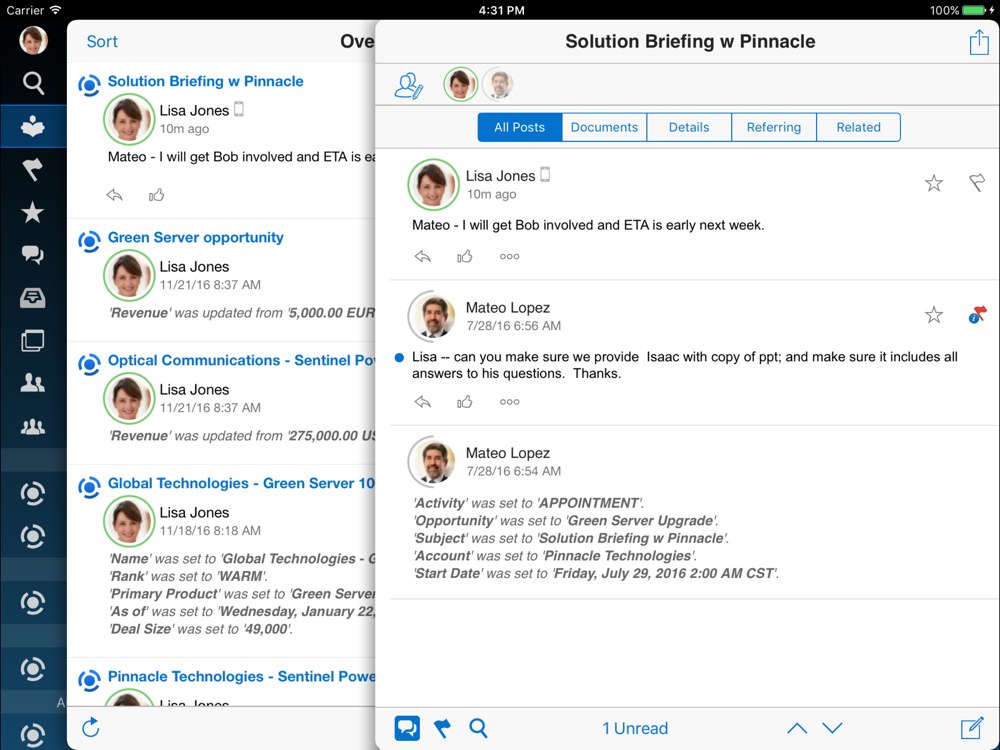Star Lisa Jones's post
This screenshot has width=1000, height=750.
(934, 184)
